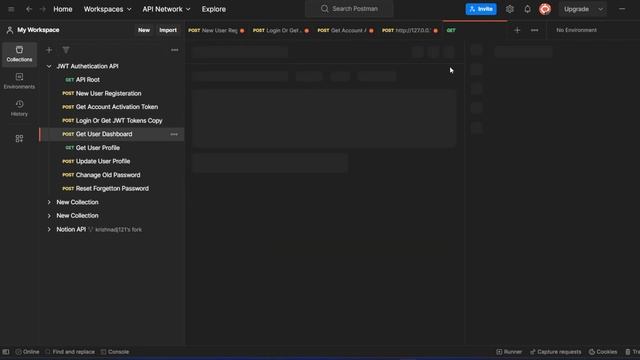Open the Workspaces dropdown
Image resolution: width=640 pixels, height=360 pixels.
tap(107, 9)
